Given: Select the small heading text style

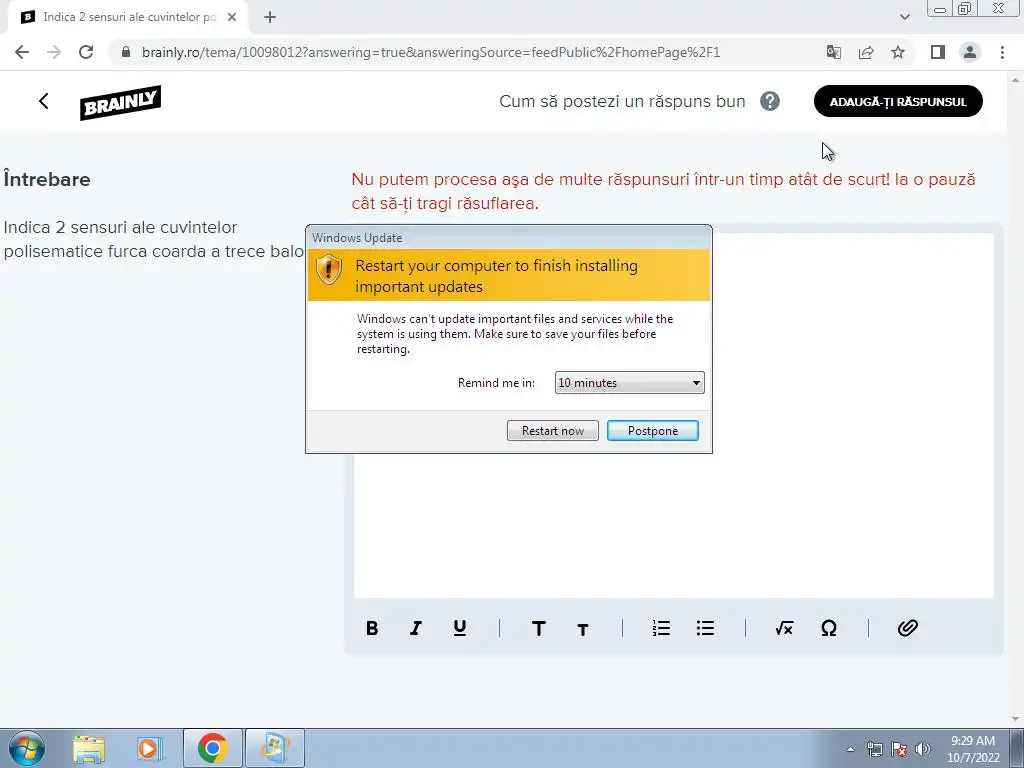Looking at the screenshot, I should pos(583,630).
